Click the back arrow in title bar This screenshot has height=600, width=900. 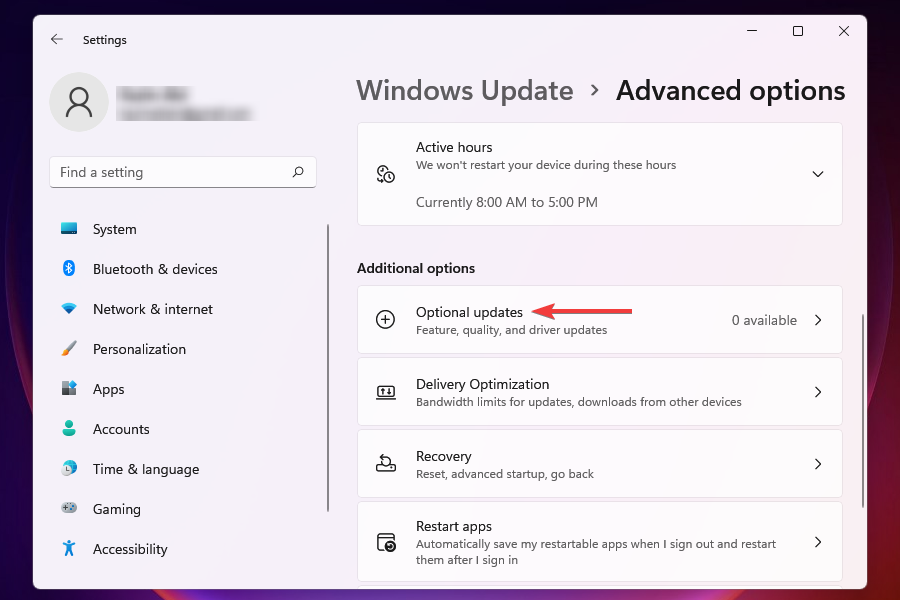(57, 40)
